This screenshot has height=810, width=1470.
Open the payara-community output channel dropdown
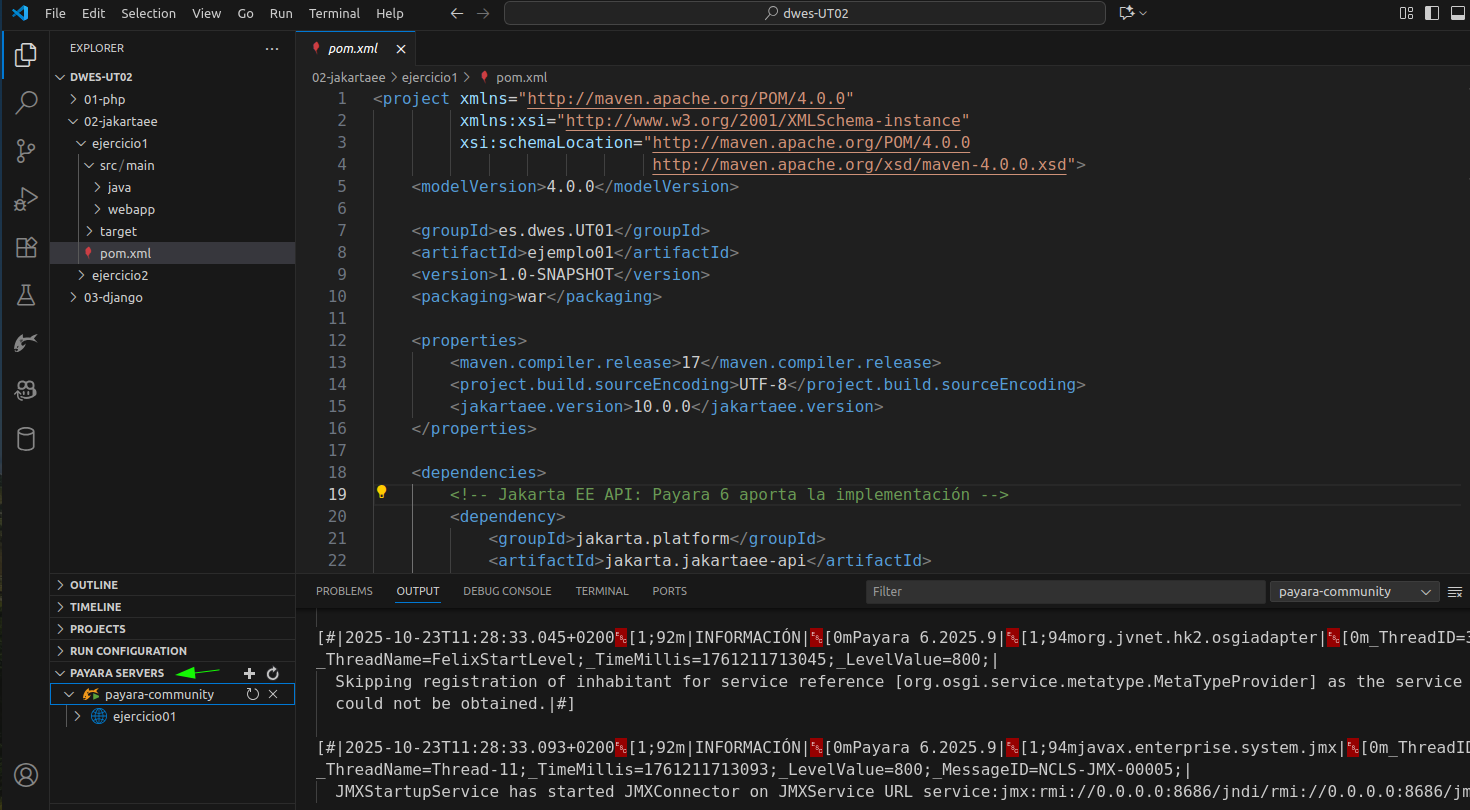pyautogui.click(x=1353, y=592)
